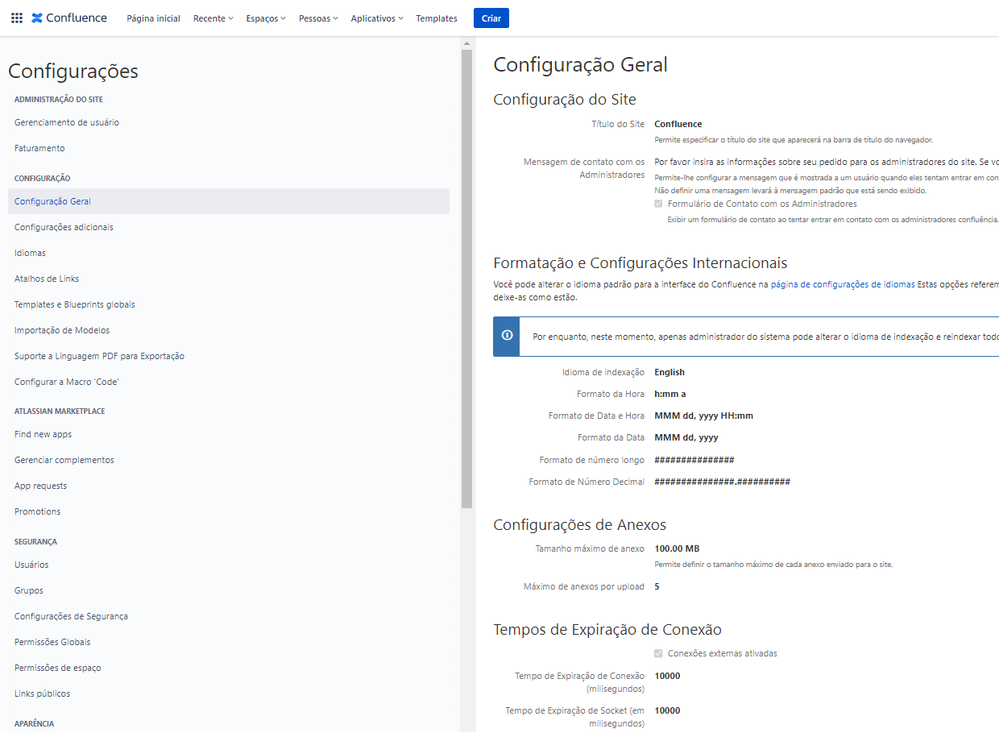Click the Título do Site value 'Confluence'
Viewport: 999px width, 732px height.
click(678, 124)
